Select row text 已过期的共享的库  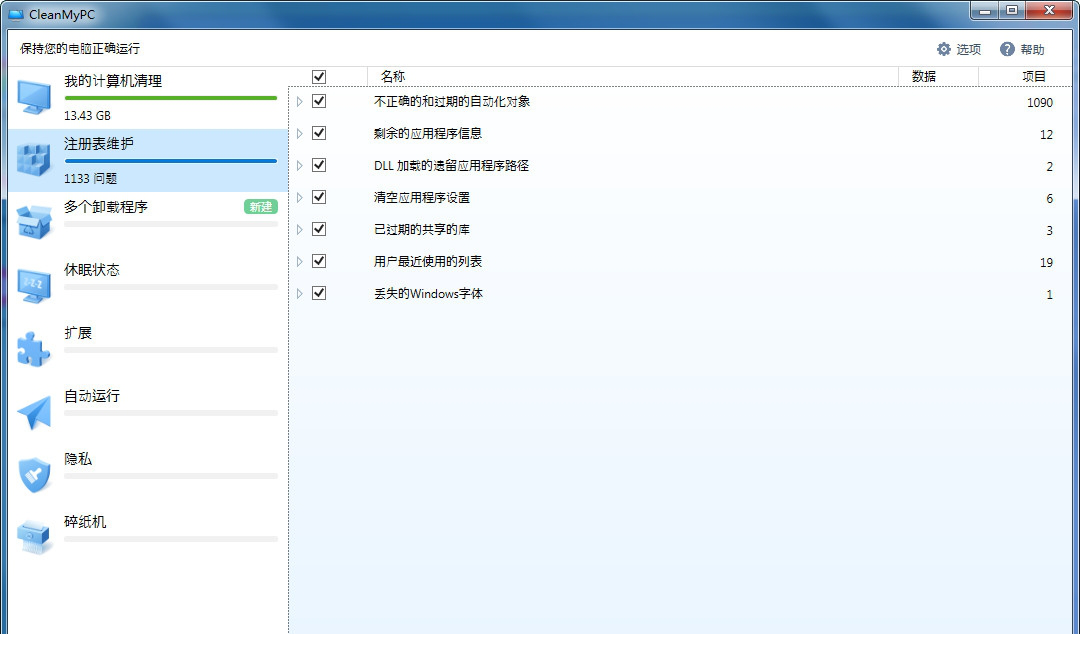click(422, 229)
